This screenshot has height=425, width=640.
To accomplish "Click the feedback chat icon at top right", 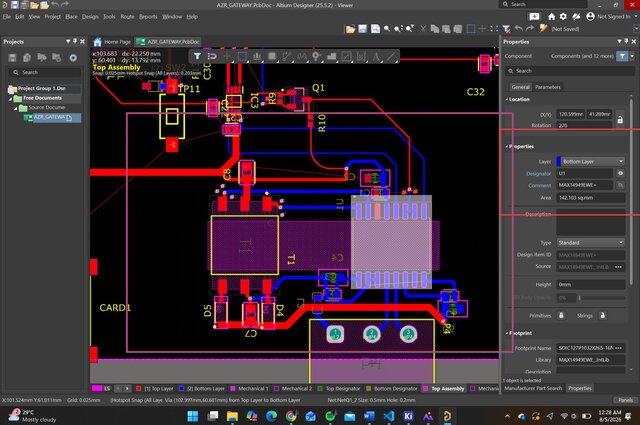I will click(x=534, y=16).
